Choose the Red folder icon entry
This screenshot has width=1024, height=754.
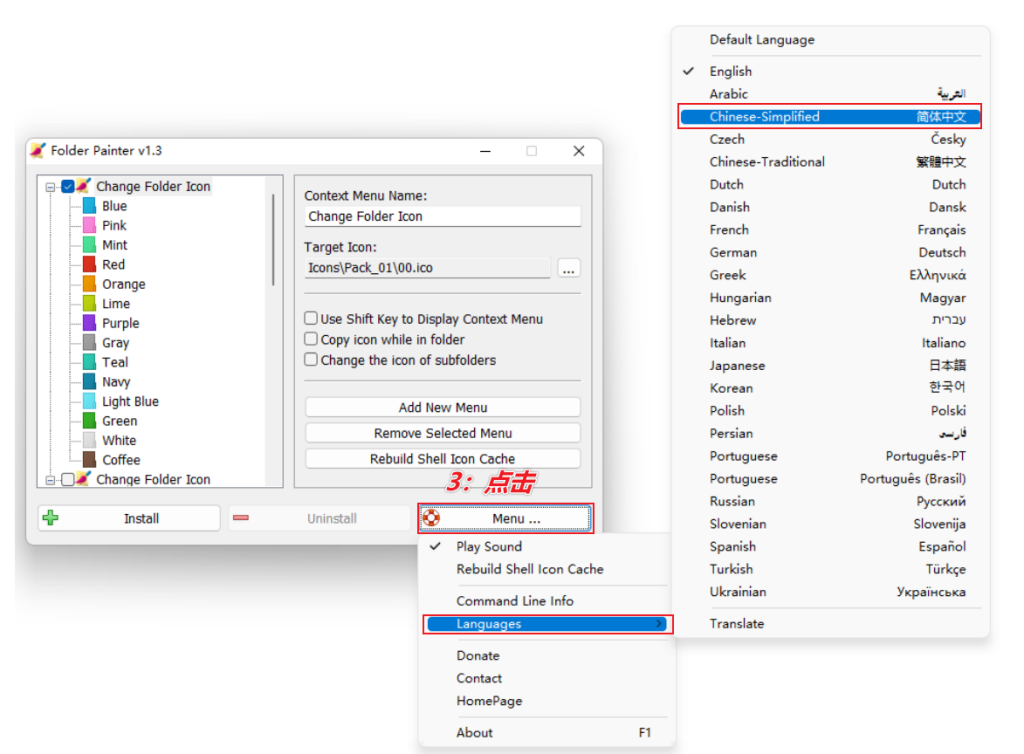[x=89, y=265]
